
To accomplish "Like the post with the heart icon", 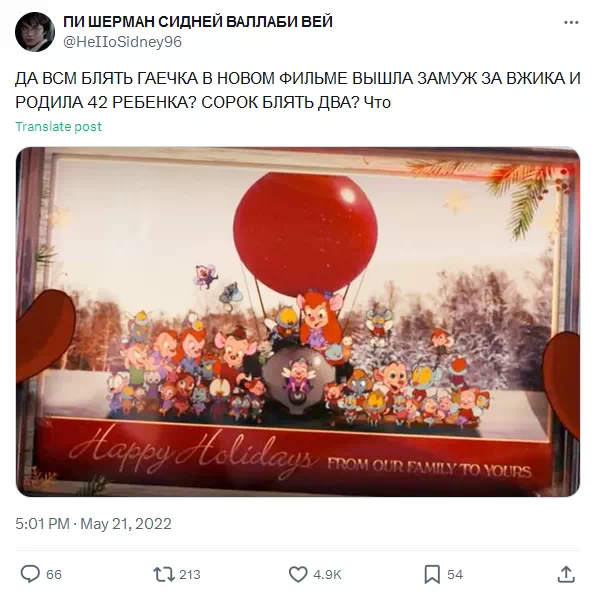I will pyautogui.click(x=298, y=574).
